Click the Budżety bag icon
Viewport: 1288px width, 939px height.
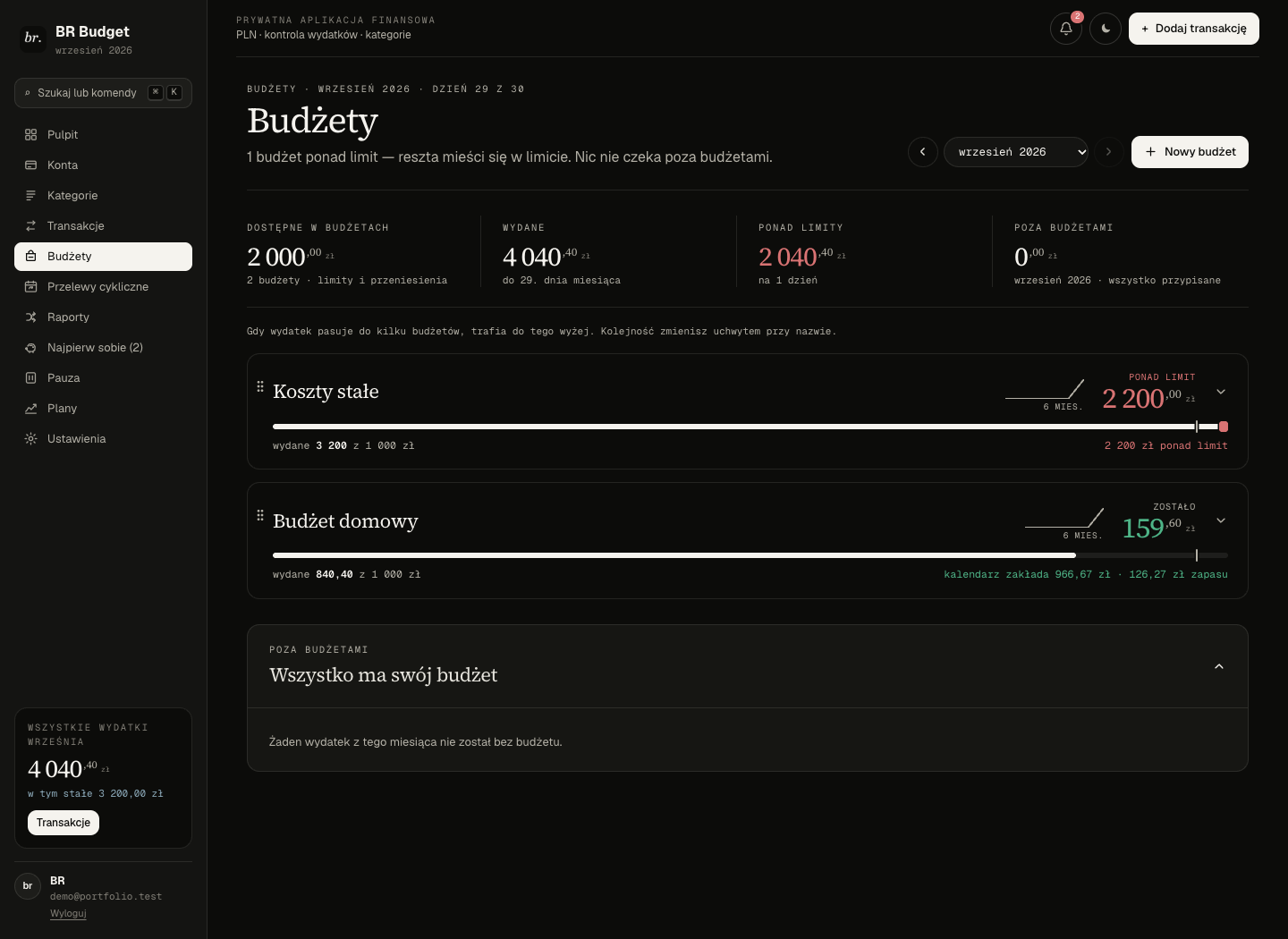click(30, 257)
